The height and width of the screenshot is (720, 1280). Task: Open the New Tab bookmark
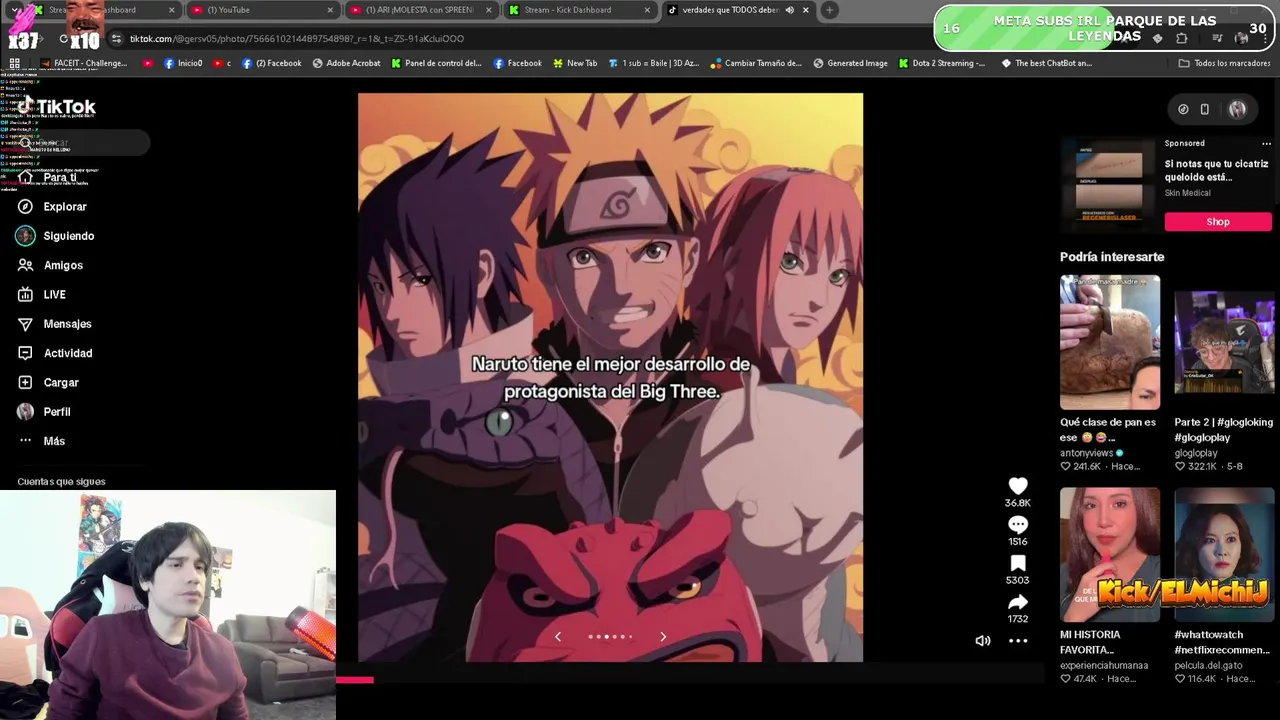[575, 63]
